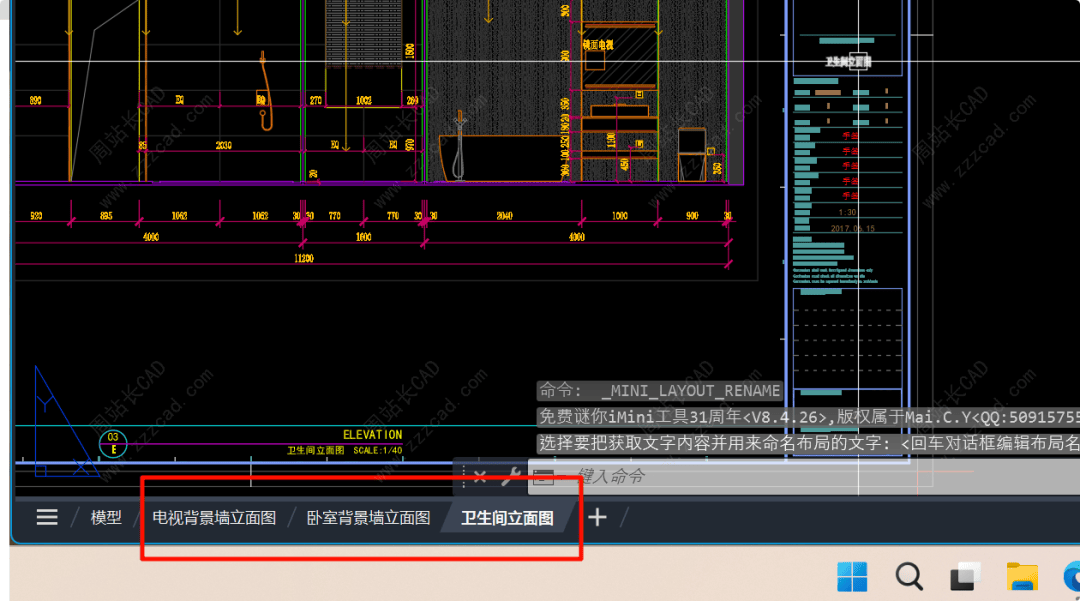Click the 2017.06.15 date in title block
The height and width of the screenshot is (601, 1080).
[x=852, y=228]
